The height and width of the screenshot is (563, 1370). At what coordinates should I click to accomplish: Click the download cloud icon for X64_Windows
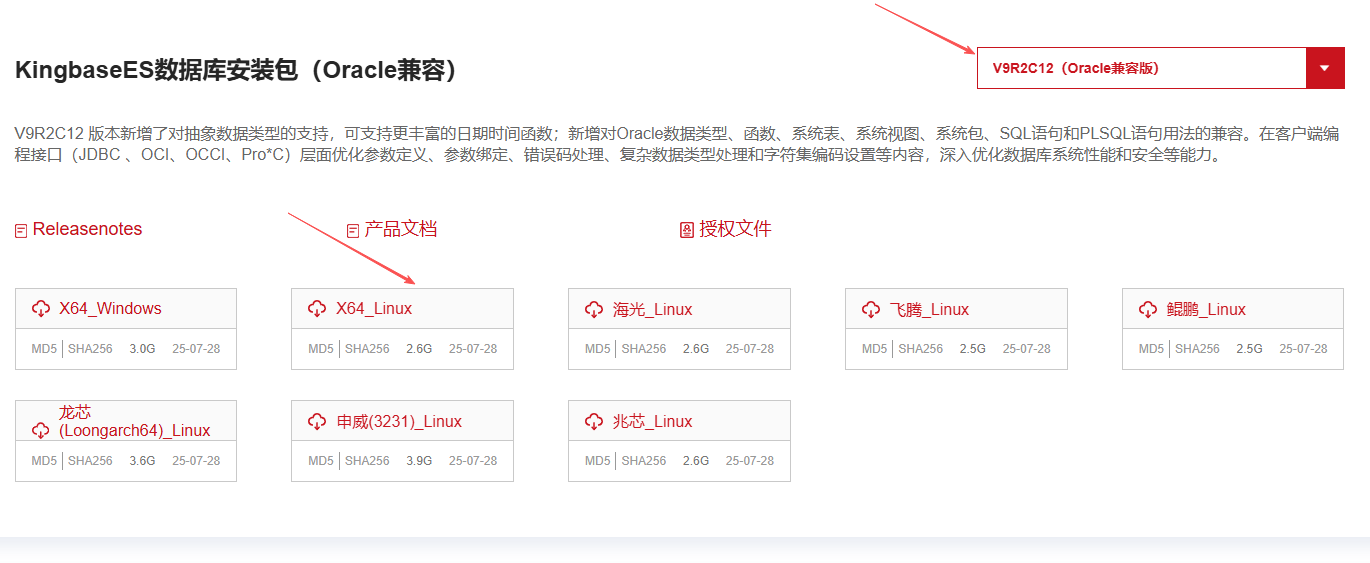41,309
